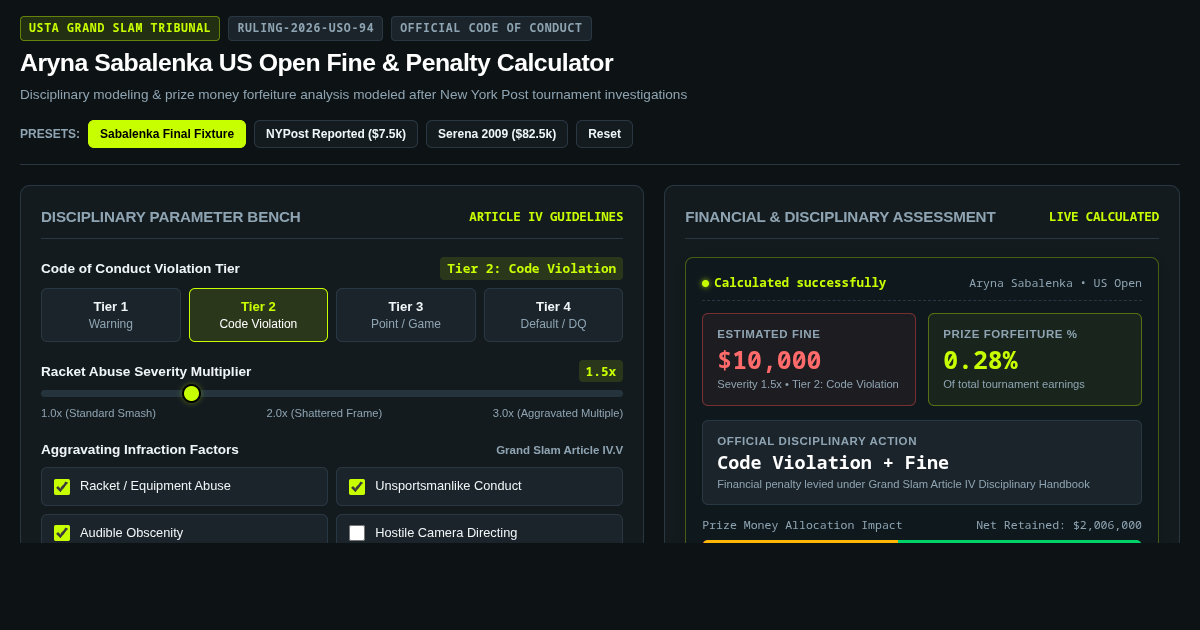Uncheck the Audible Obscenity checkbox

(62, 533)
